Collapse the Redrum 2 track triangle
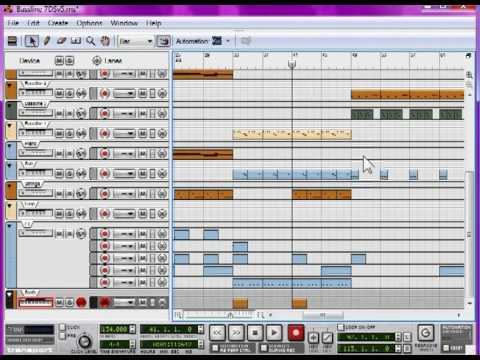480x360 pixels. click(x=10, y=85)
